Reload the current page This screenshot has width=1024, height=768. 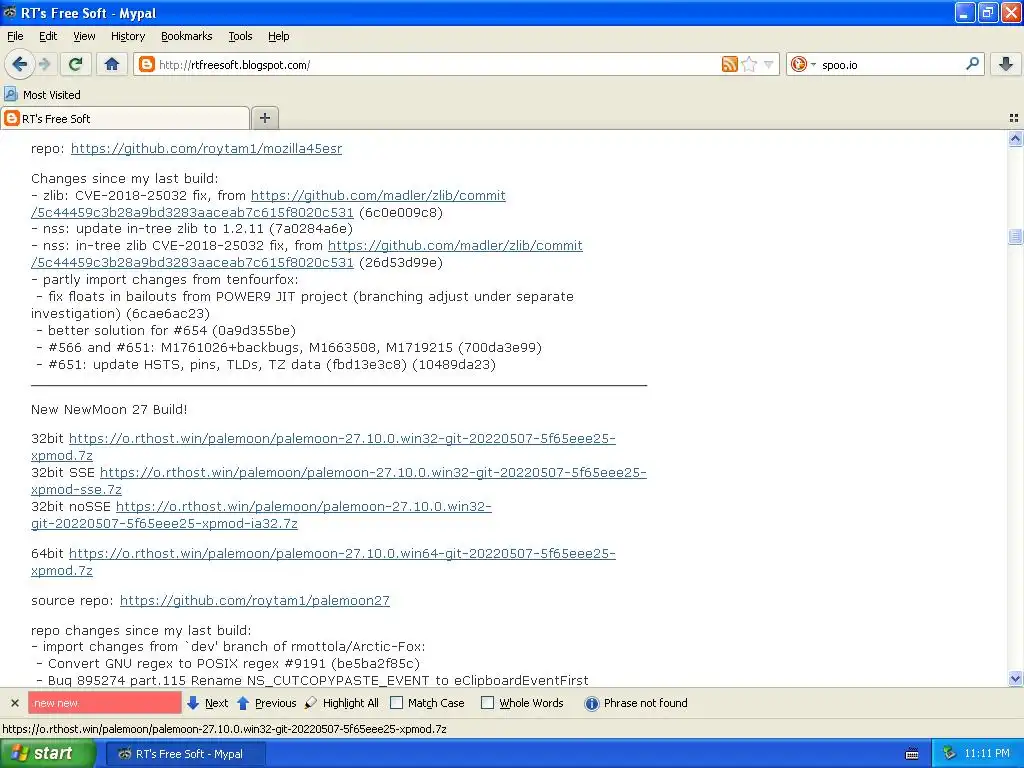[76, 64]
